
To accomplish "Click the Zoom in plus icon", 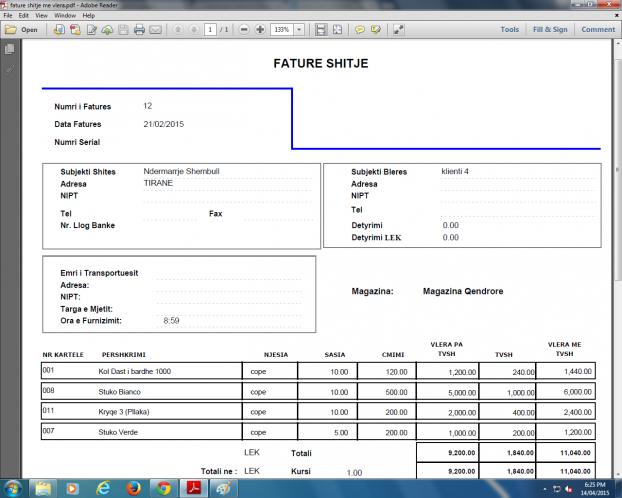I will pyautogui.click(x=260, y=30).
